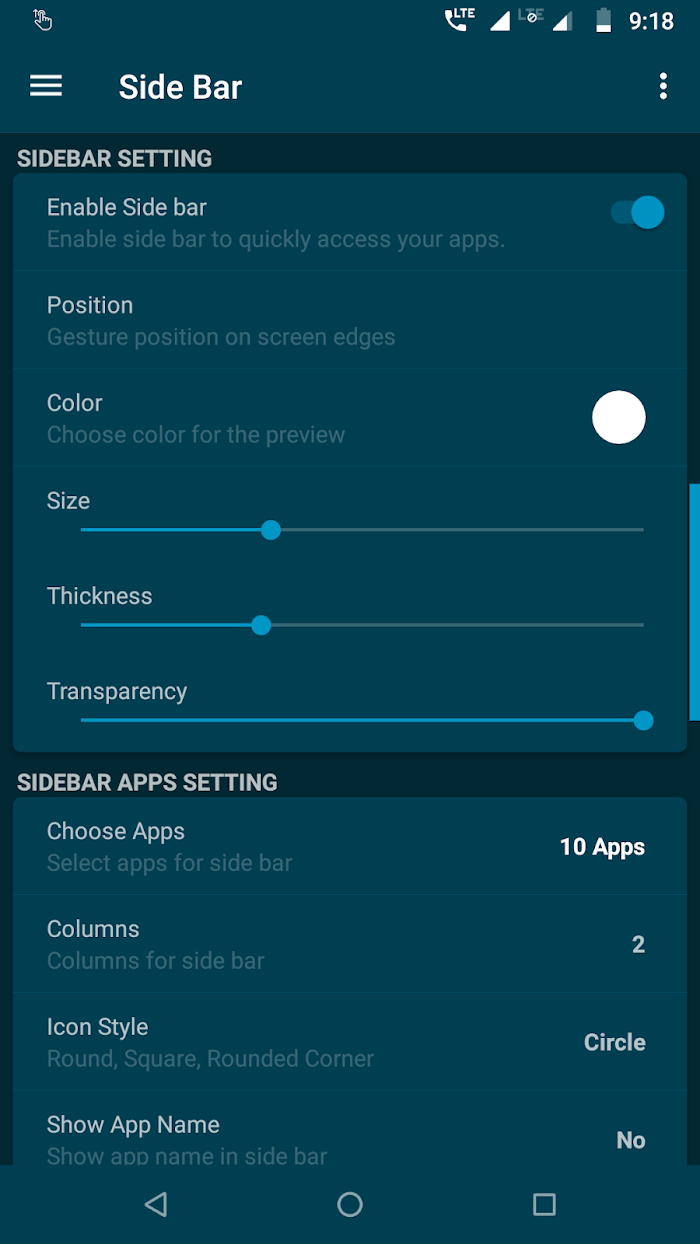Viewport: 700px width, 1244px height.
Task: Click the blue vertical scrollbar
Action: tap(694, 602)
